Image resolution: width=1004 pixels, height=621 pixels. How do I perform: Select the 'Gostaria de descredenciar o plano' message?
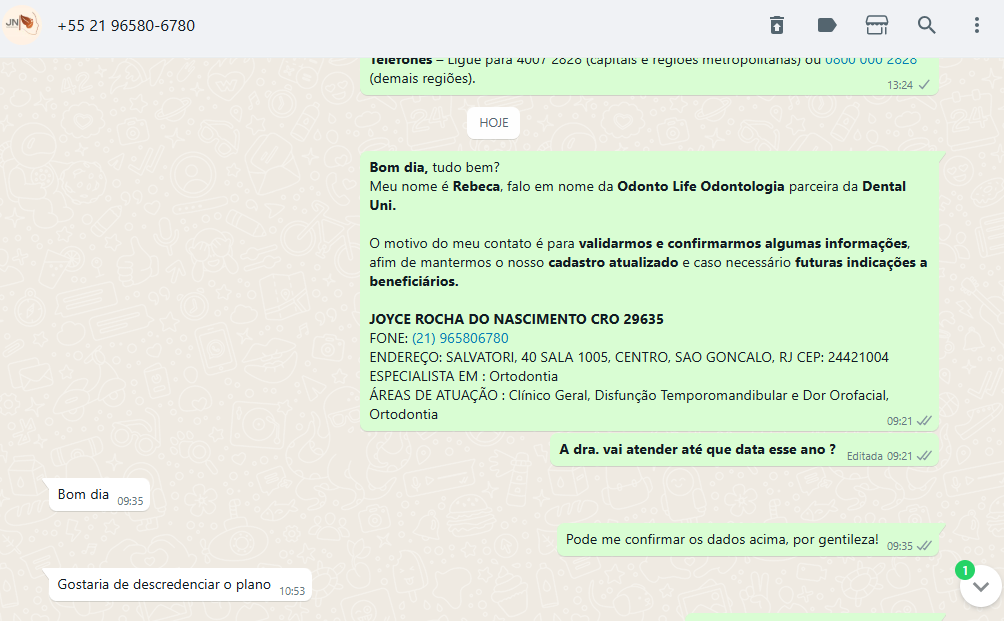click(164, 585)
